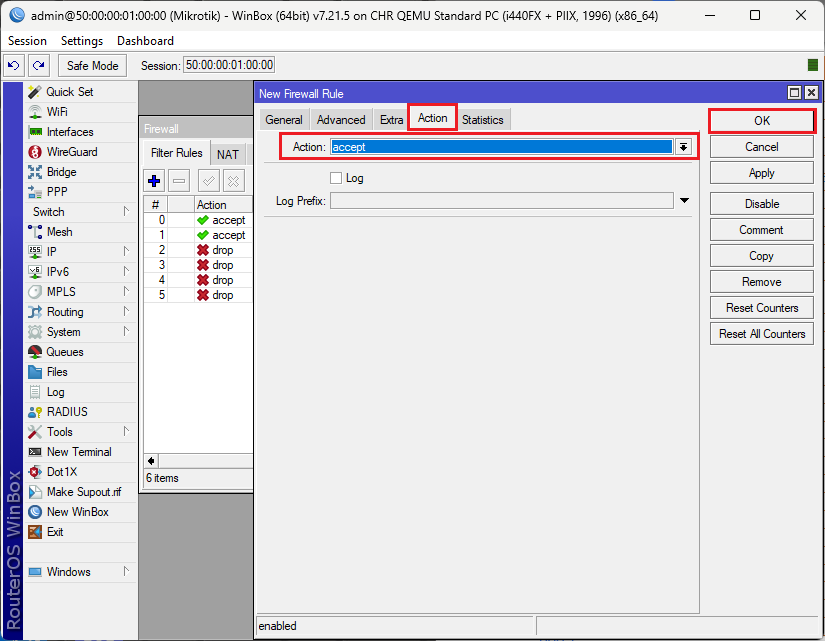Image resolution: width=825 pixels, height=641 pixels.
Task: Expand the IP submenu
Action: [80, 252]
